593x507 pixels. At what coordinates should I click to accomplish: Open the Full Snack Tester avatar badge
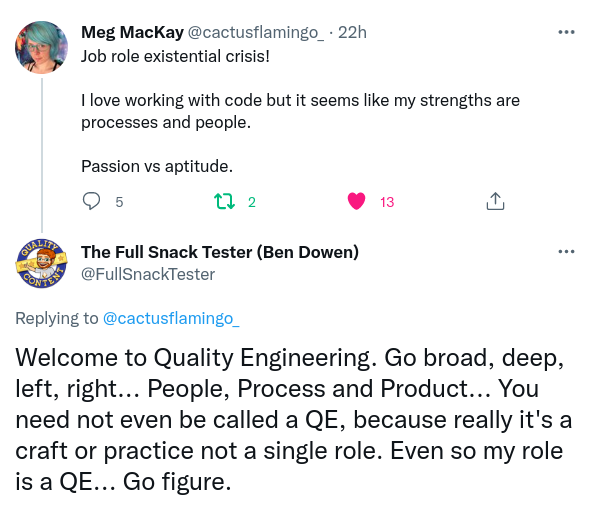click(x=42, y=264)
